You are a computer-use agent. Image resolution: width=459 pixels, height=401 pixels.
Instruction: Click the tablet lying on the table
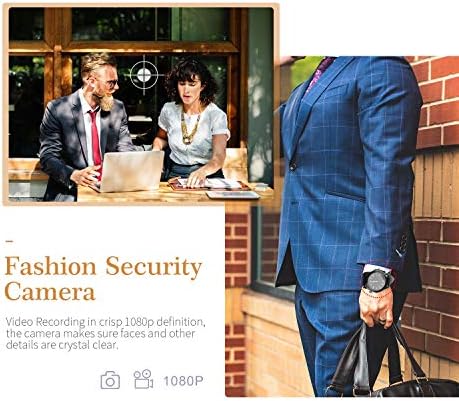(x=233, y=195)
